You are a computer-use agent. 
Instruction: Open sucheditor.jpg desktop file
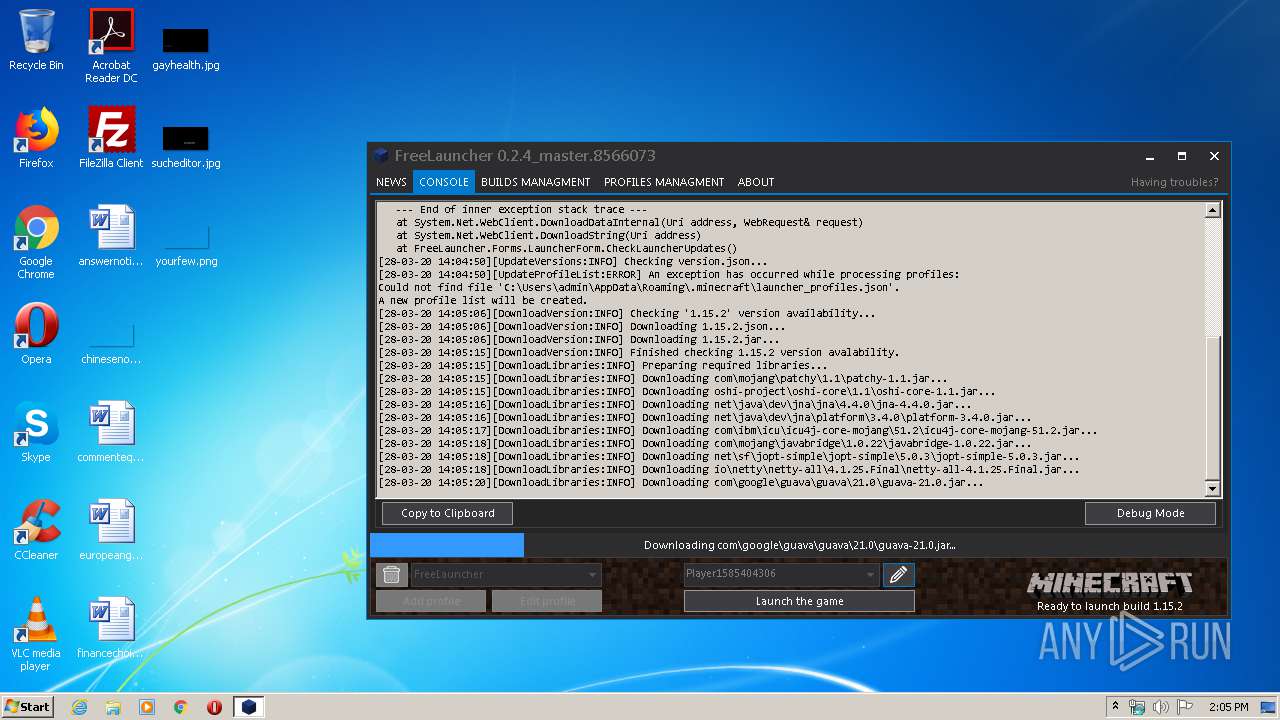coord(186,145)
